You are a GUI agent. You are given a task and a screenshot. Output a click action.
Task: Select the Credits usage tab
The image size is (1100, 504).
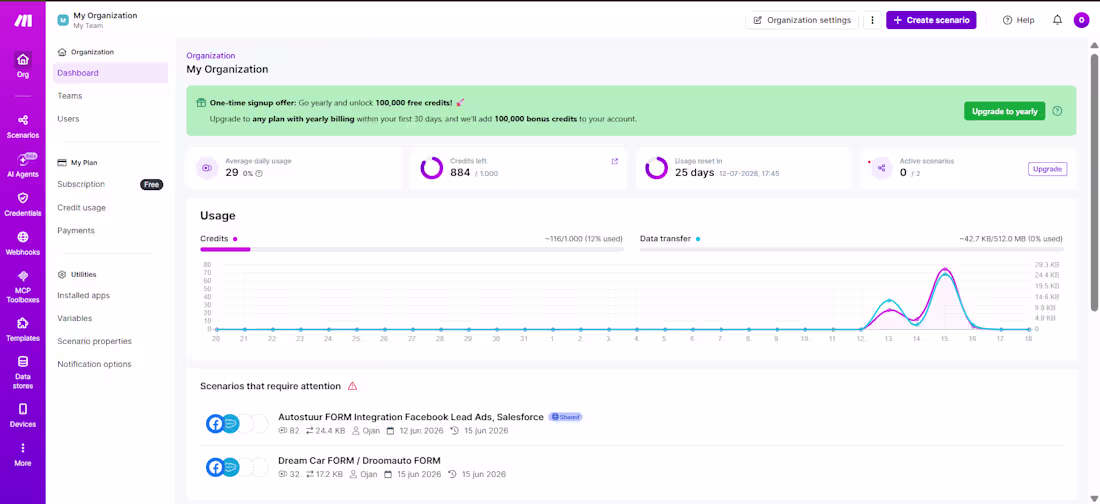219,239
